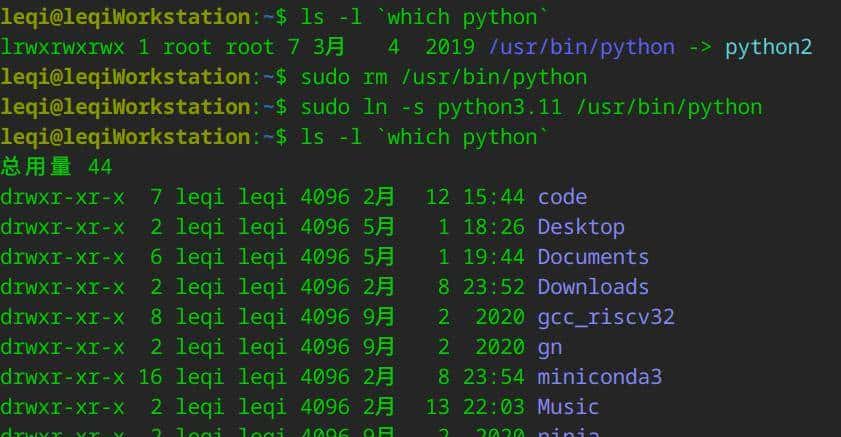Click the gcc_riscv32 directory name
The image size is (841, 437).
pyautogui.click(x=605, y=317)
